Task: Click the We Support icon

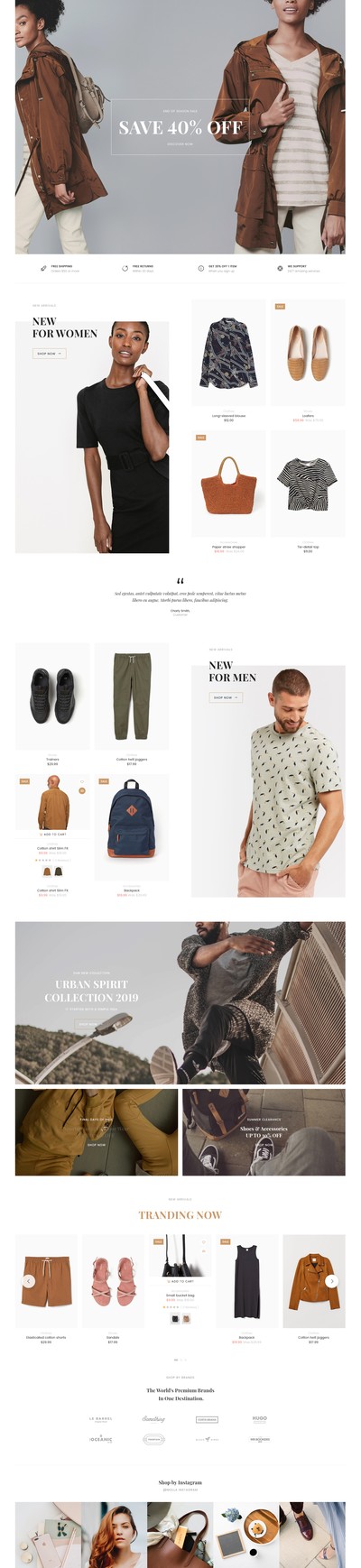Action: 280,268
